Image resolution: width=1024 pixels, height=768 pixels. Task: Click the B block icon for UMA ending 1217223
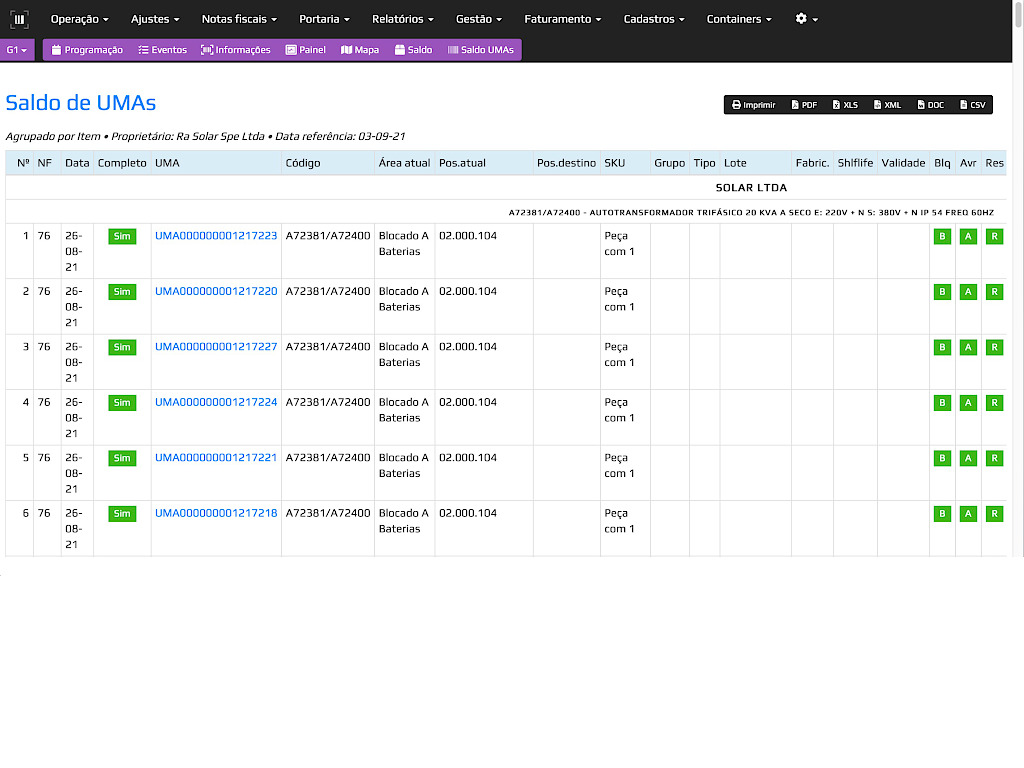[x=942, y=236]
